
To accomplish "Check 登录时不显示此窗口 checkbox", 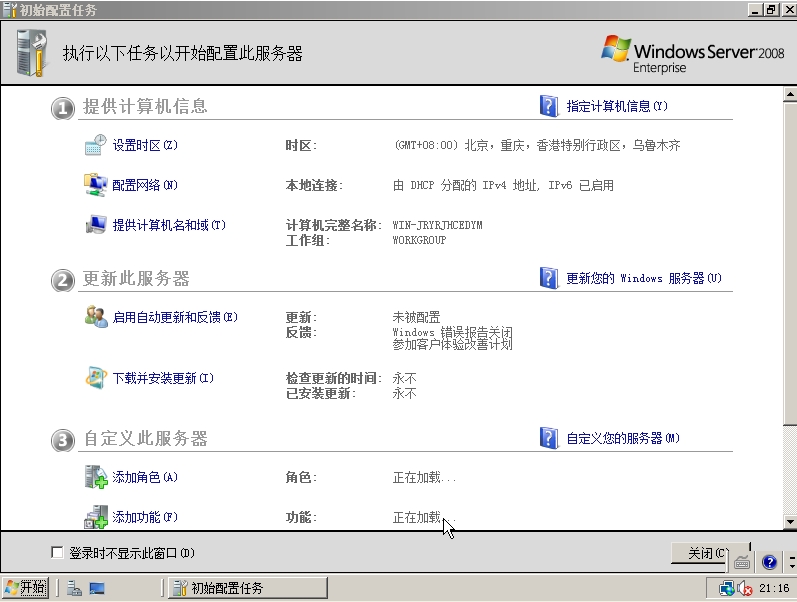I will click(57, 552).
